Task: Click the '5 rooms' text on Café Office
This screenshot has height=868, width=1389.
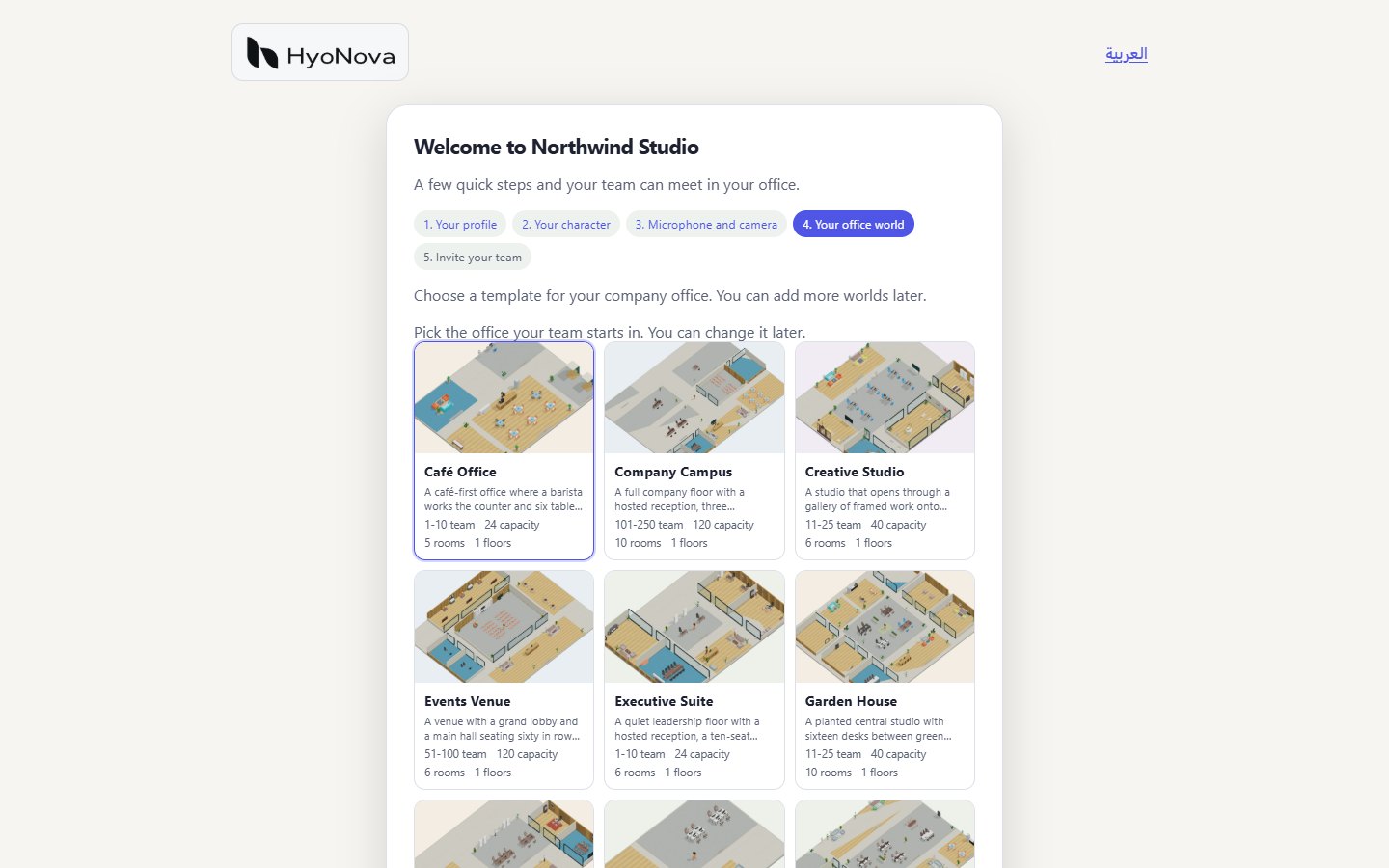Action: click(445, 543)
